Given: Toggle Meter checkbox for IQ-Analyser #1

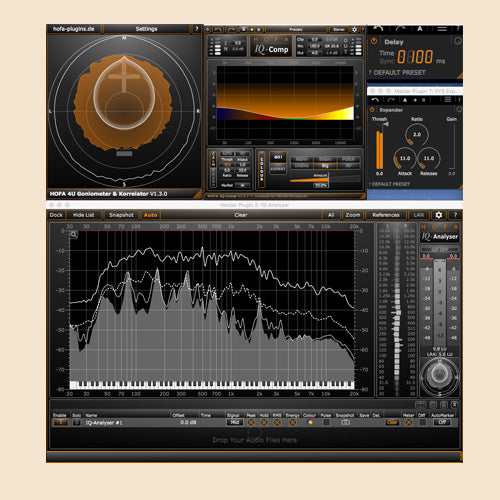Looking at the screenshot, I should point(409,422).
